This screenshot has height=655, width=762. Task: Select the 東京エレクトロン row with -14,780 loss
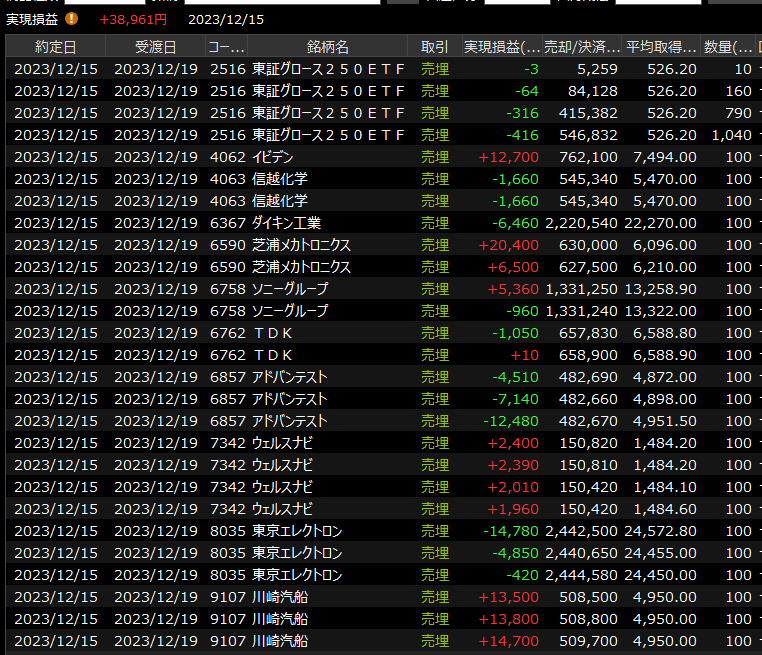coord(297,531)
